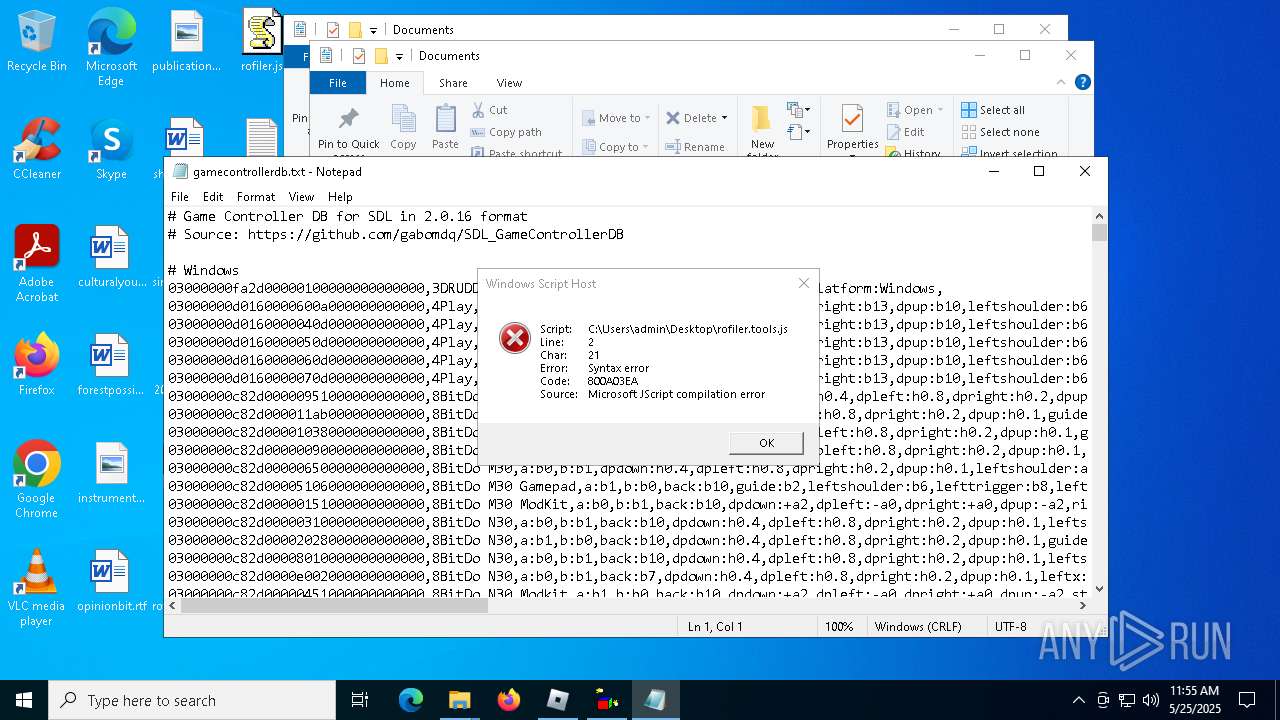Screen dimensions: 1280x720
Task: Select forestpossi Word document on desktop
Action: coord(111,364)
